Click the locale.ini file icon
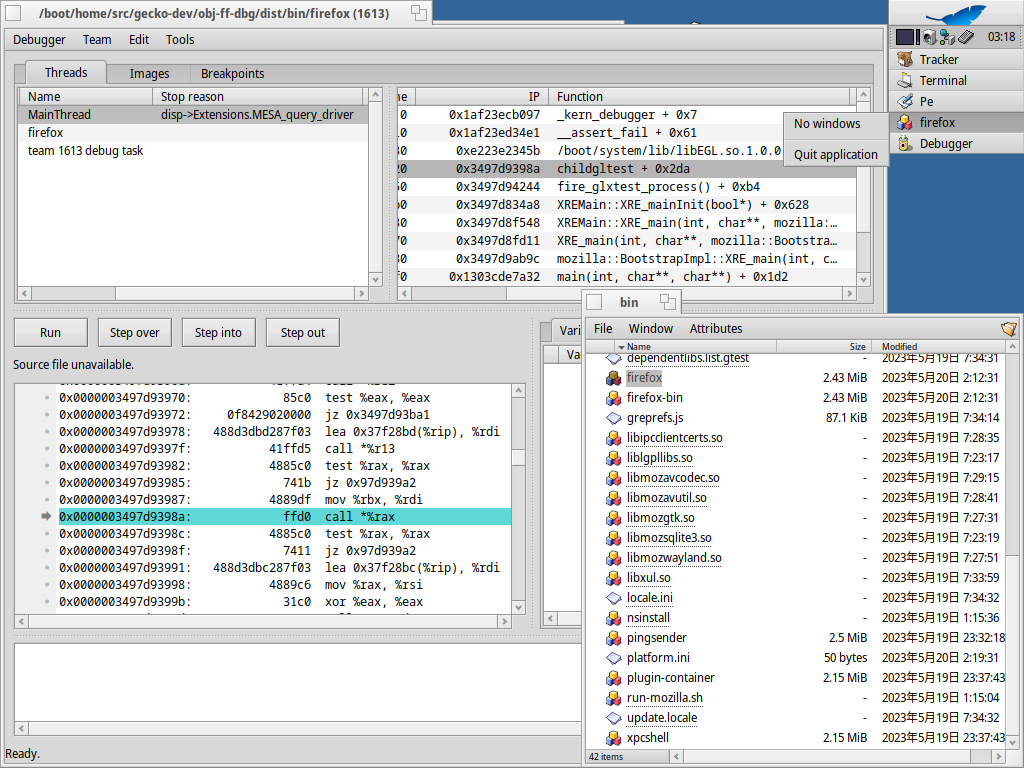The height and width of the screenshot is (768, 1024). [613, 598]
